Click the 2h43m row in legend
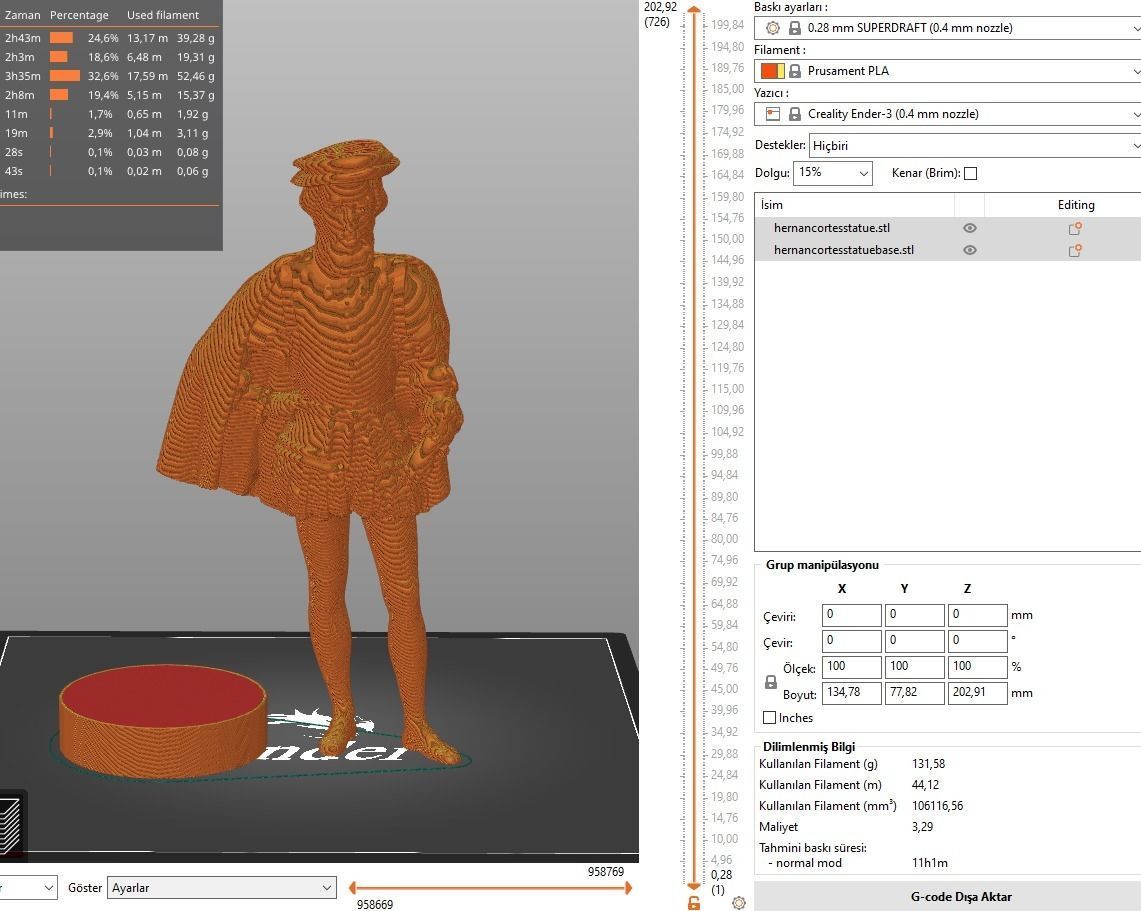The height and width of the screenshot is (911, 1141). (x=109, y=38)
